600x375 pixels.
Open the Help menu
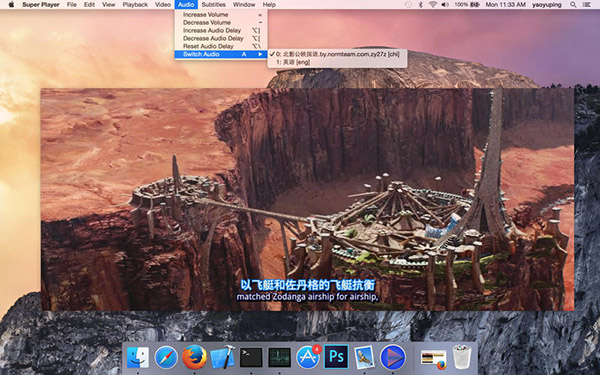point(269,5)
